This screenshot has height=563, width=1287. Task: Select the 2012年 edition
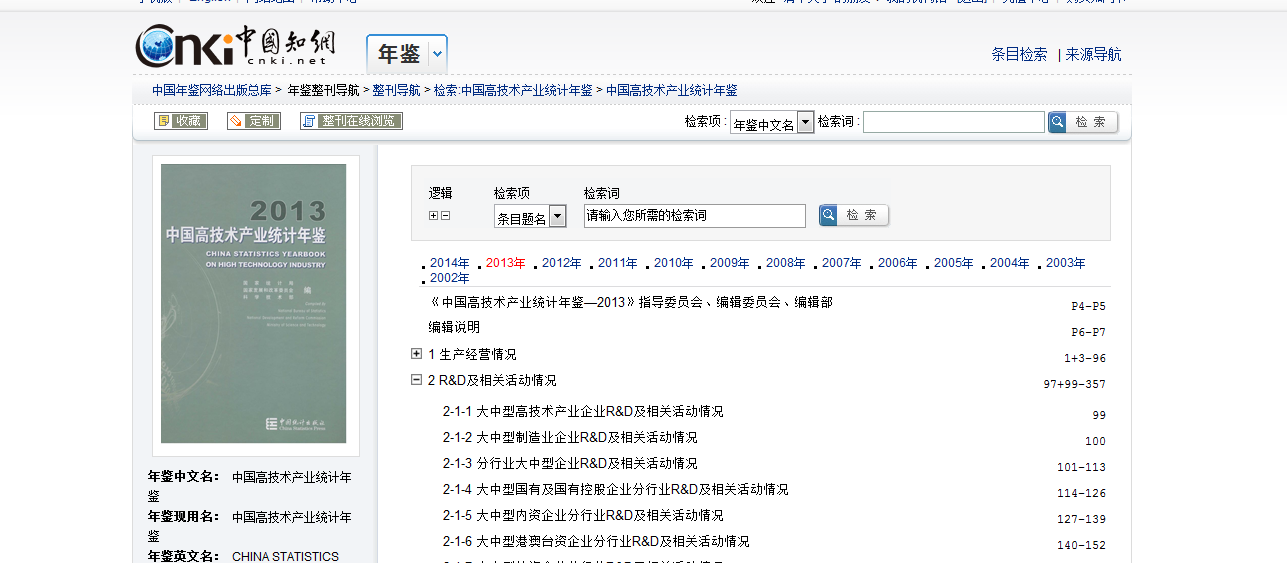[x=561, y=263]
